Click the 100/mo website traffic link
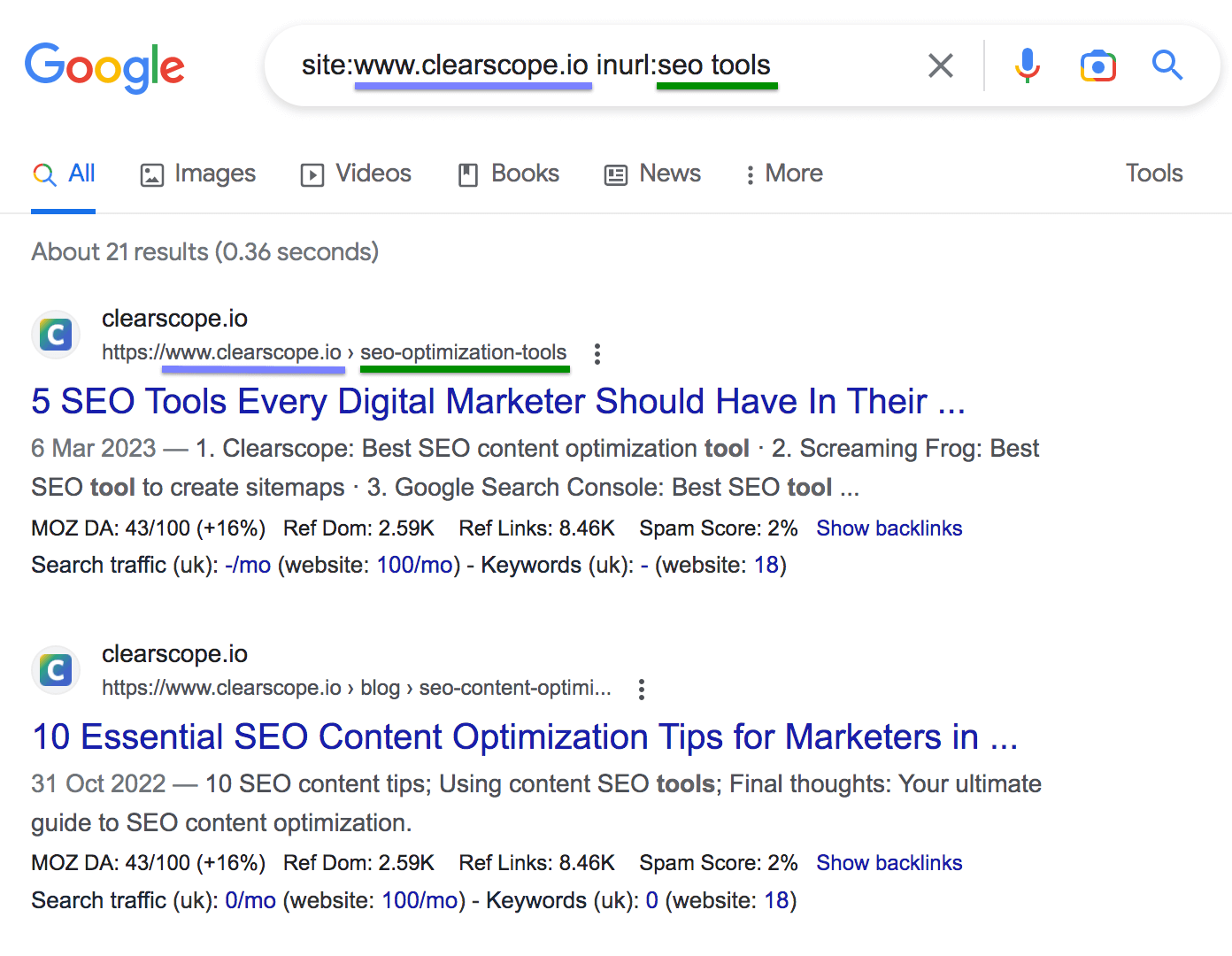The width and height of the screenshot is (1232, 956). point(415,565)
